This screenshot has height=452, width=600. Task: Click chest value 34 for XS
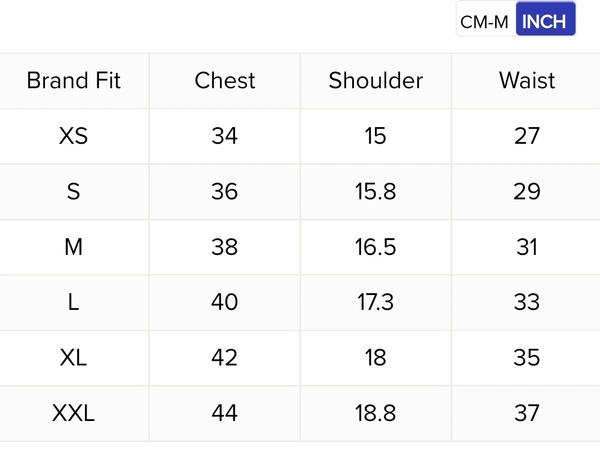225,136
